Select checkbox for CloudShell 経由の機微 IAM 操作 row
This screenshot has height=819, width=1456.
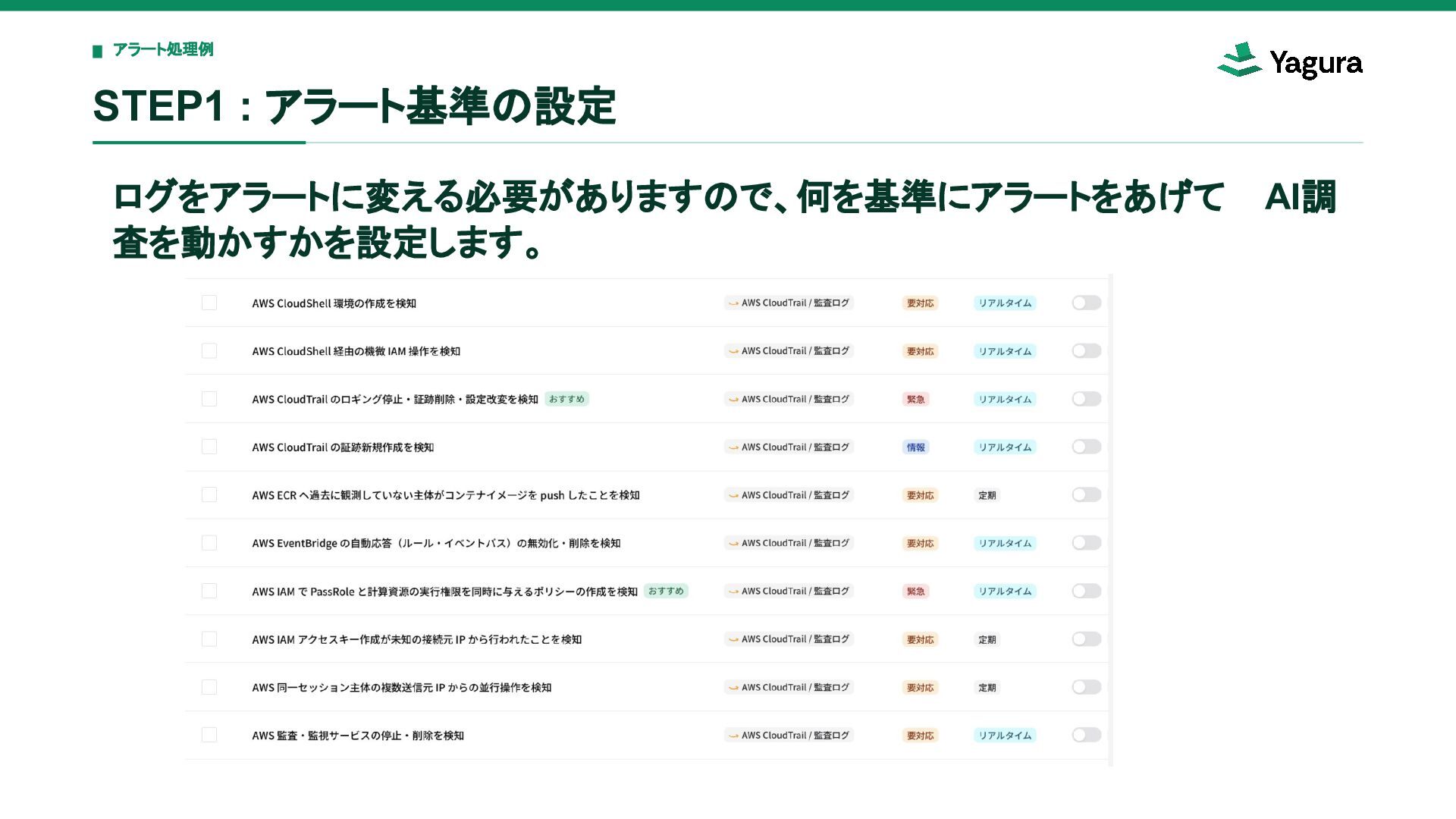209,350
